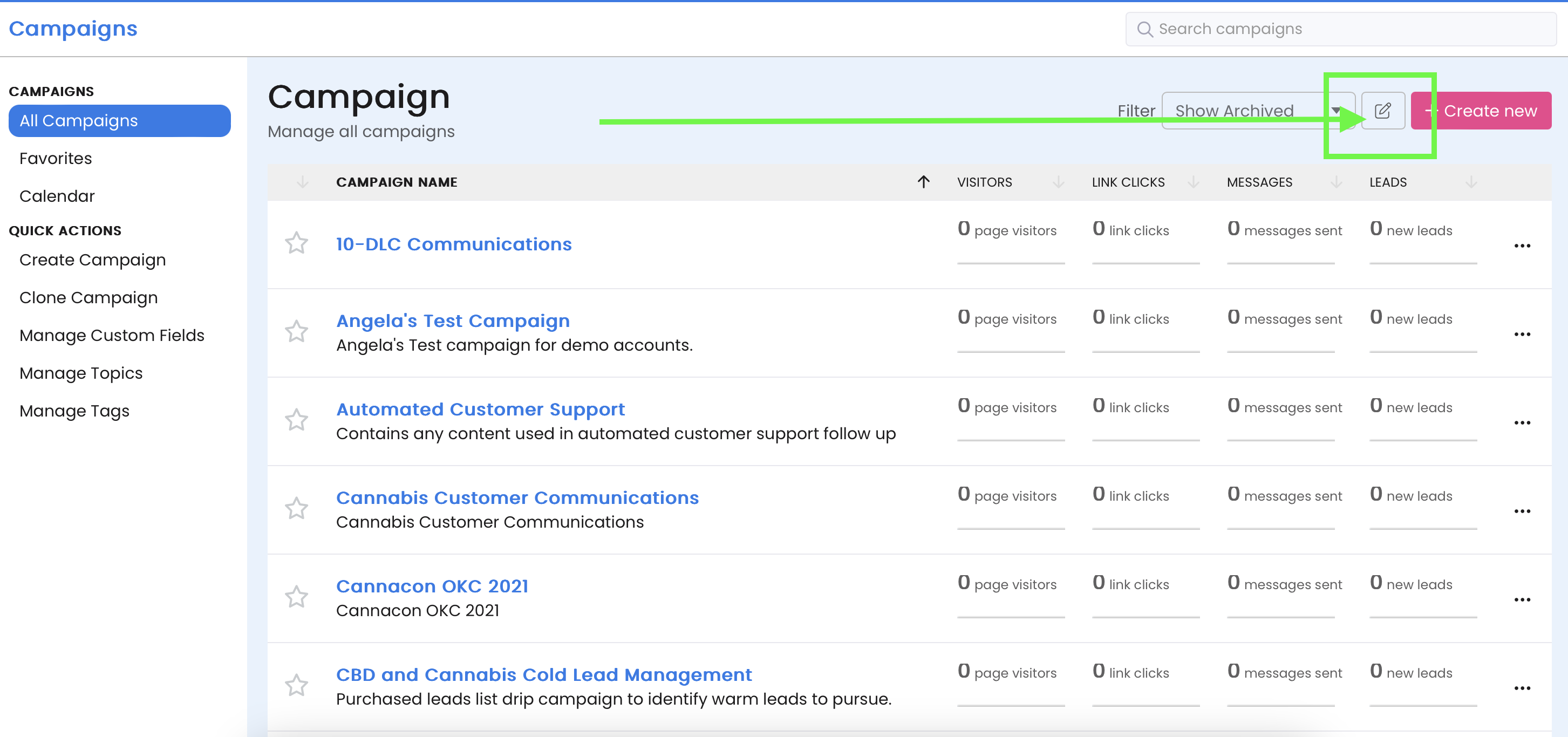1568x737 pixels.
Task: Open the Show Archived filter dropdown
Action: [x=1258, y=111]
